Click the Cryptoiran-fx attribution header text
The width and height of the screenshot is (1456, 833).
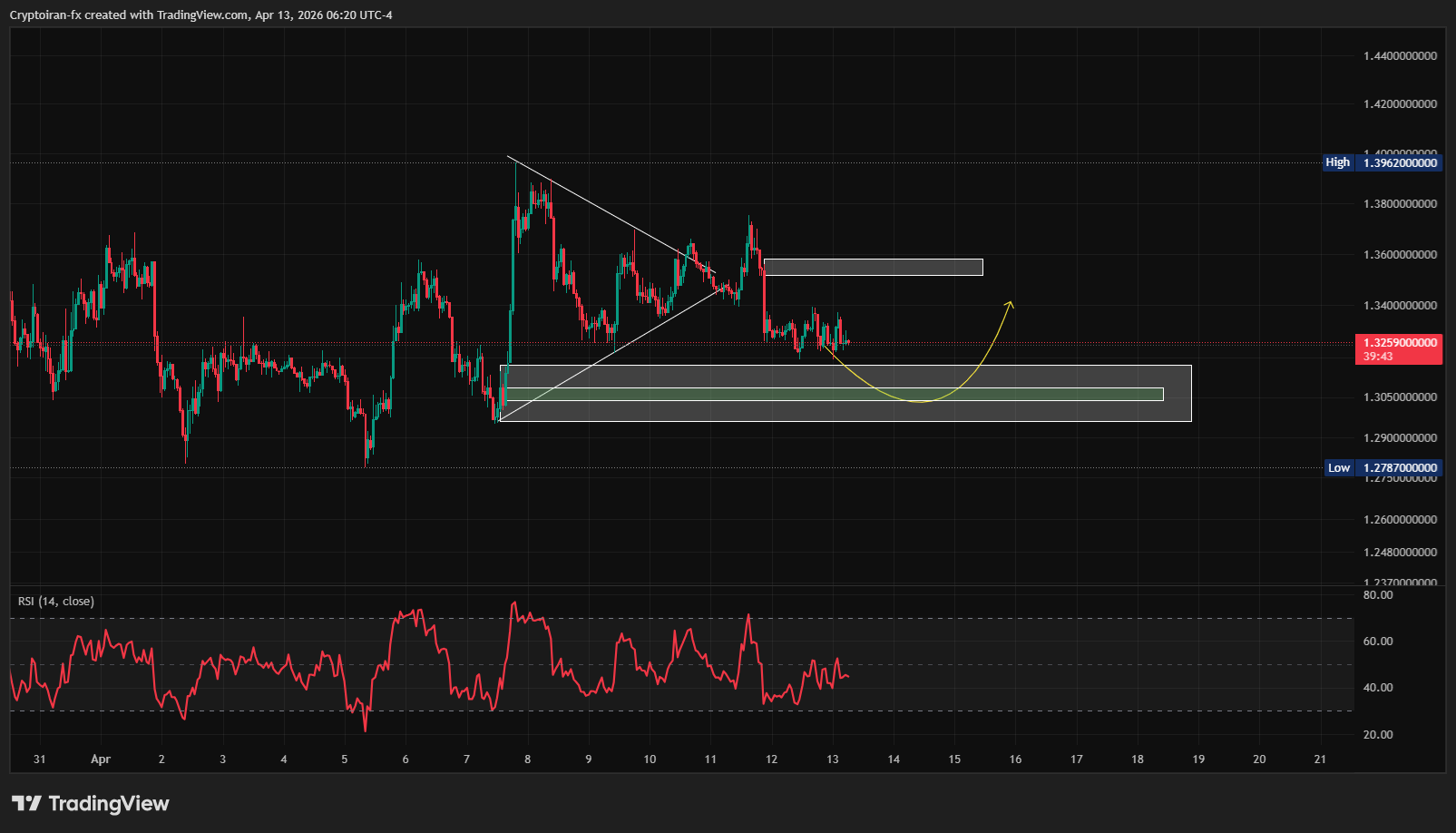[200, 15]
